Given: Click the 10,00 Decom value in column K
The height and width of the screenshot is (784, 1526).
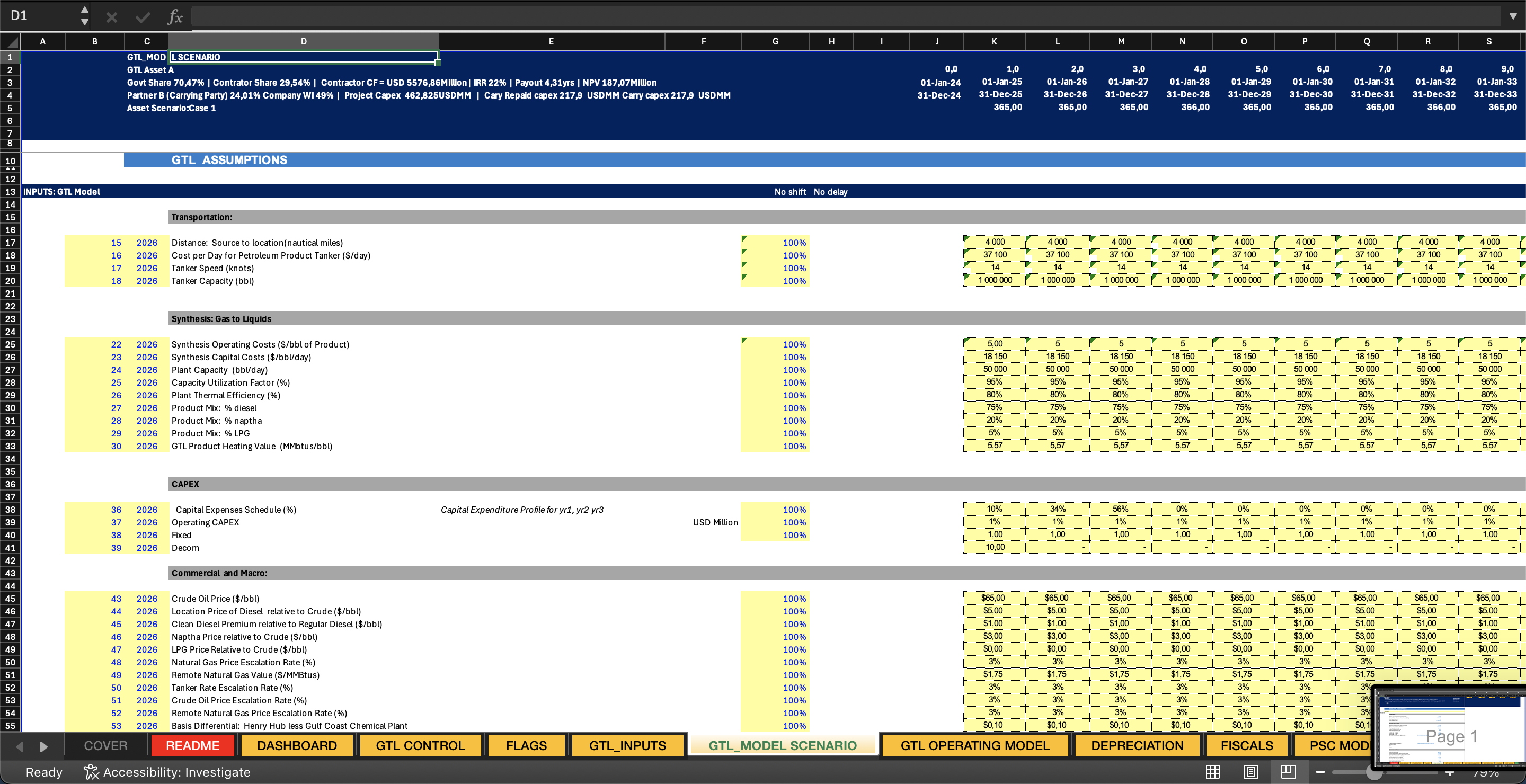Looking at the screenshot, I should point(995,547).
